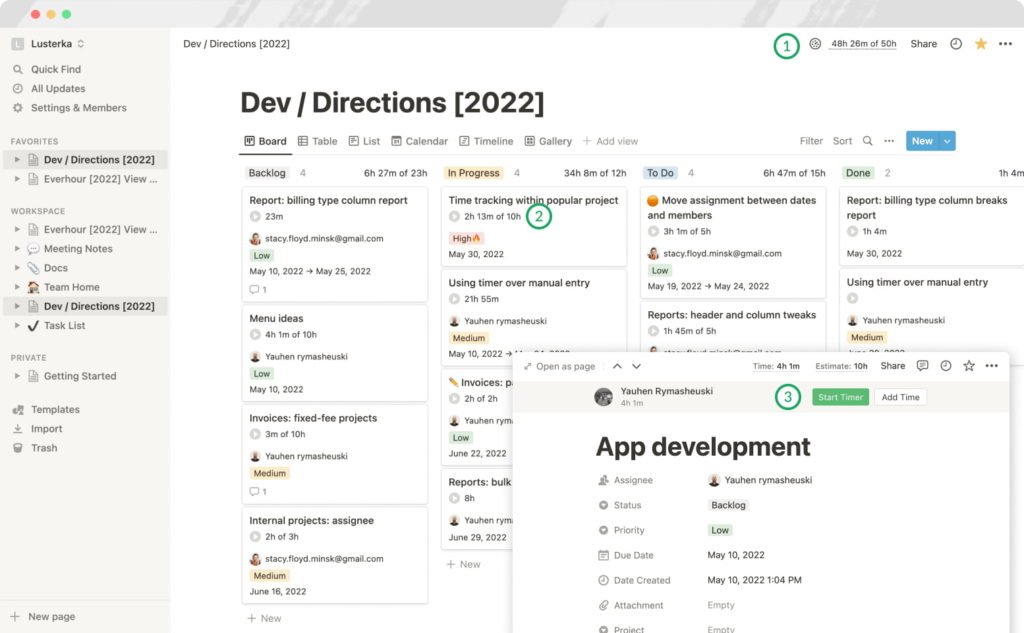Open the comments icon in the task popup
1024x633 pixels.
click(921, 366)
